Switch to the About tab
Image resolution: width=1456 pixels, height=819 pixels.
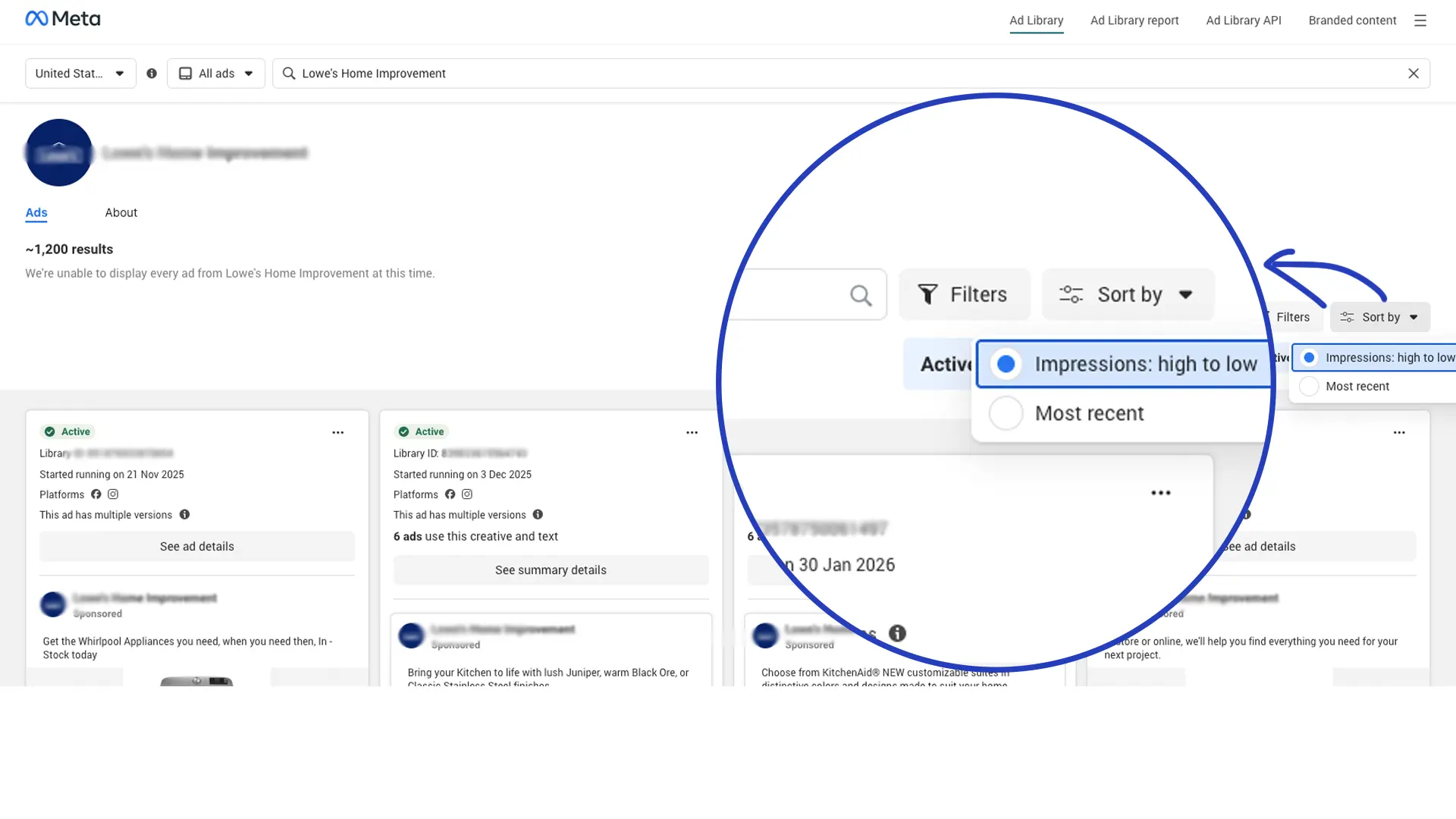pyautogui.click(x=121, y=212)
